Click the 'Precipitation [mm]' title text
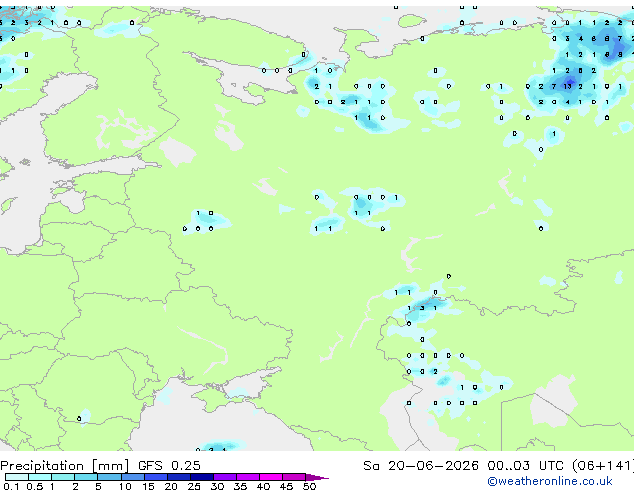The image size is (634, 490). pos(65,466)
